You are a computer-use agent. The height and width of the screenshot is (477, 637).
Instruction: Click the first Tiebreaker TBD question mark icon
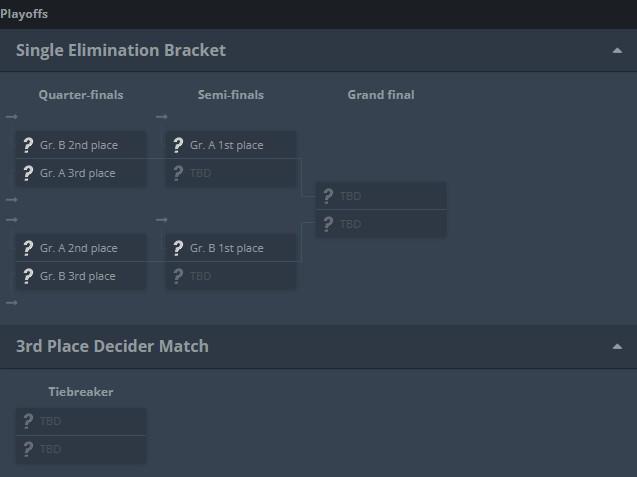[x=28, y=421]
